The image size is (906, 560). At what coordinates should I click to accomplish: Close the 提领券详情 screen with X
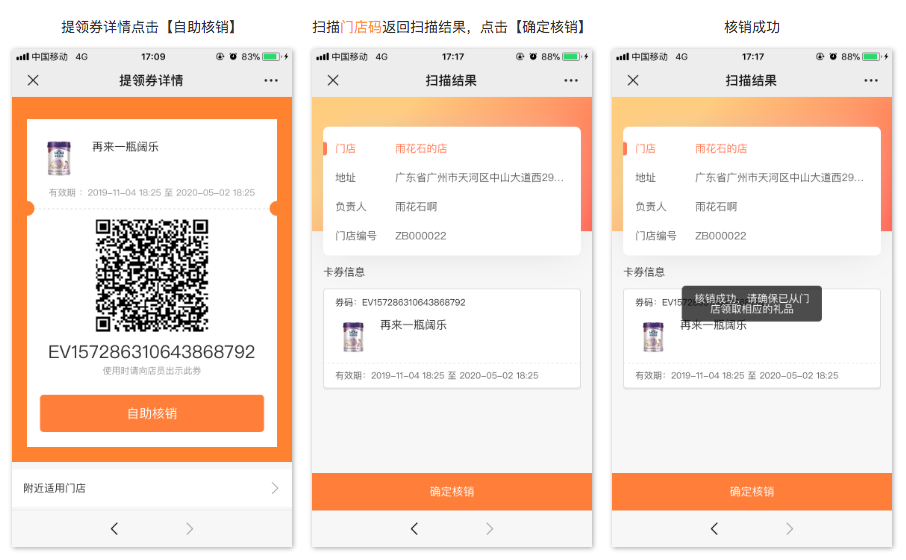(33, 80)
